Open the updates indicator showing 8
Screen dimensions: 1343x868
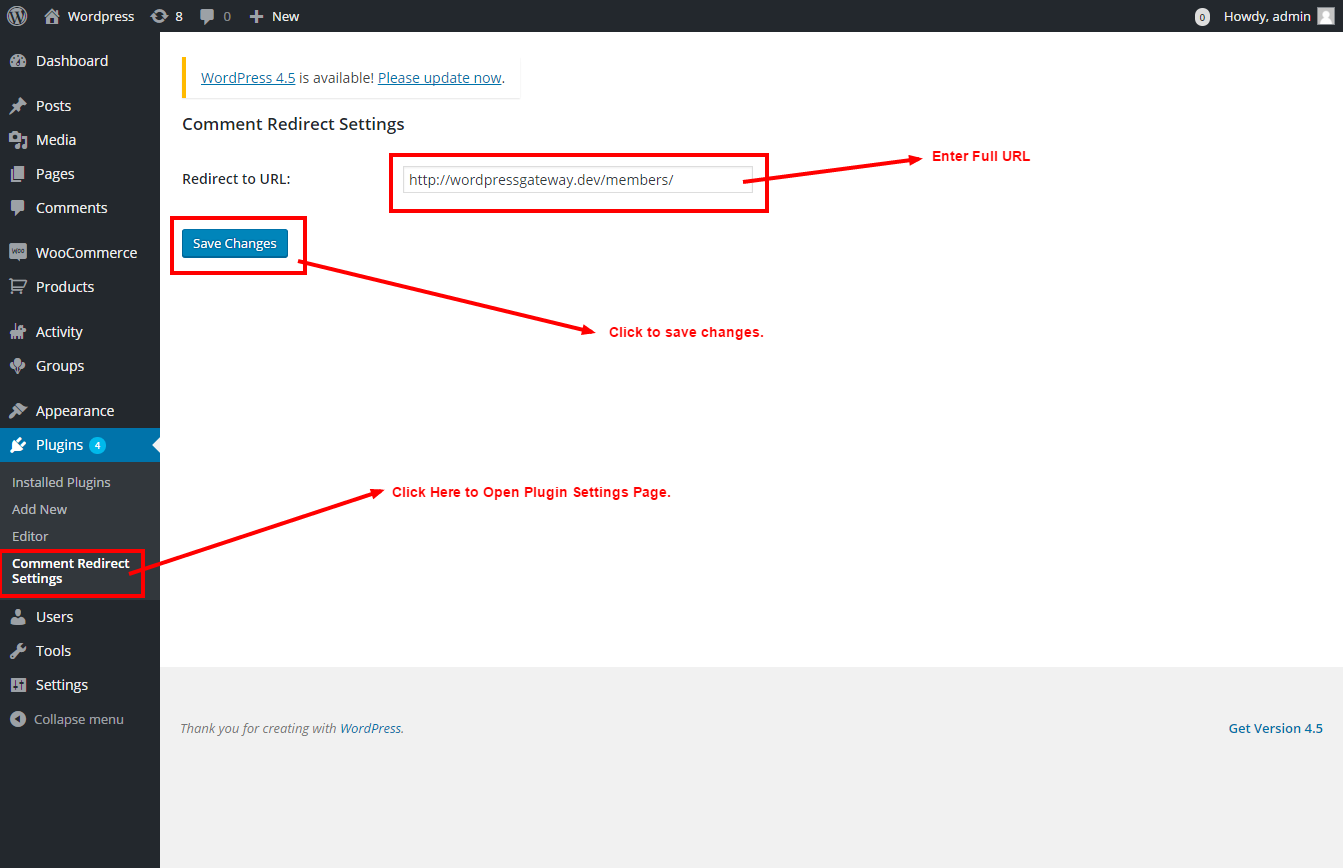coord(166,16)
